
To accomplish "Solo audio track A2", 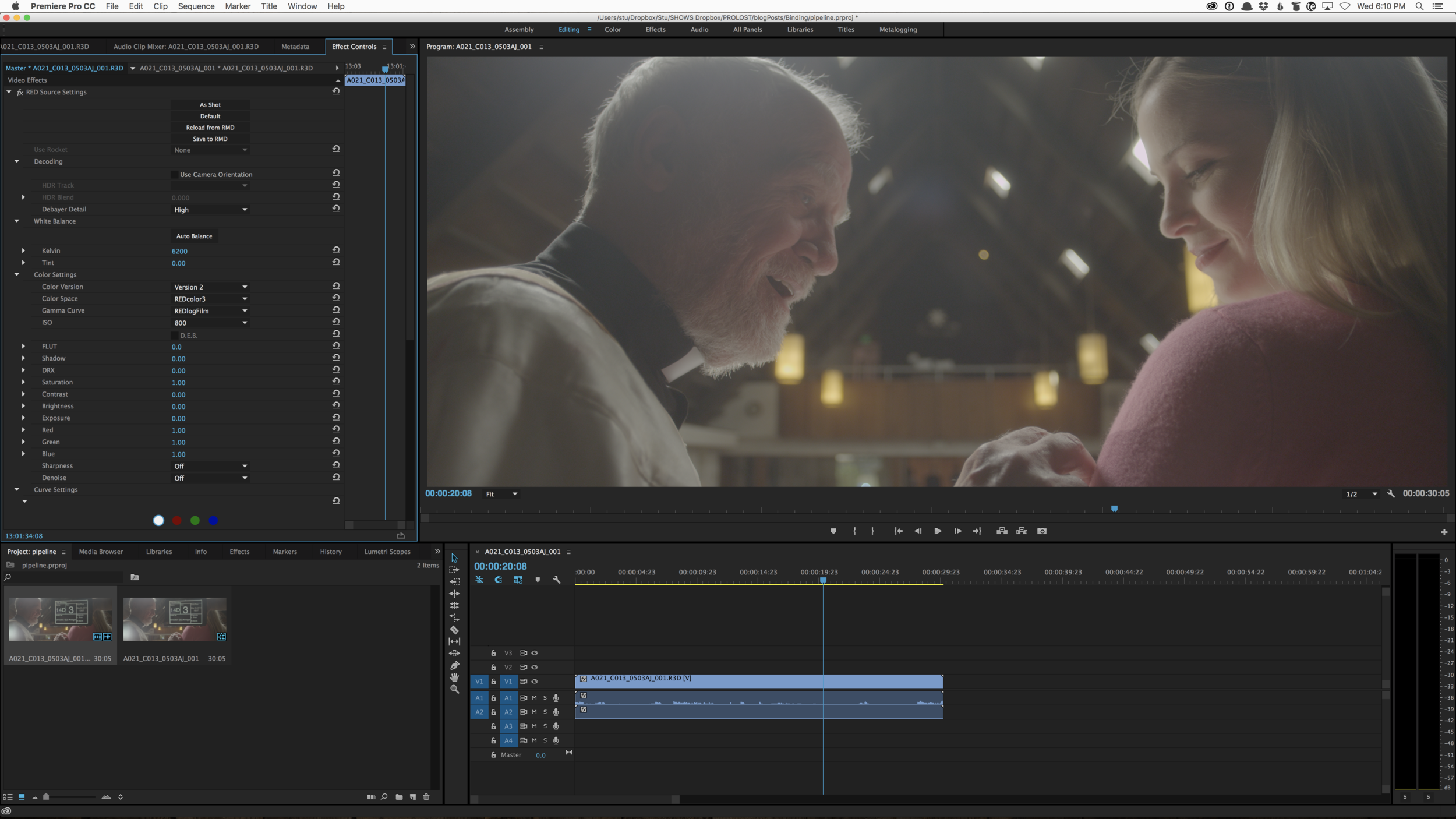I will [x=545, y=712].
